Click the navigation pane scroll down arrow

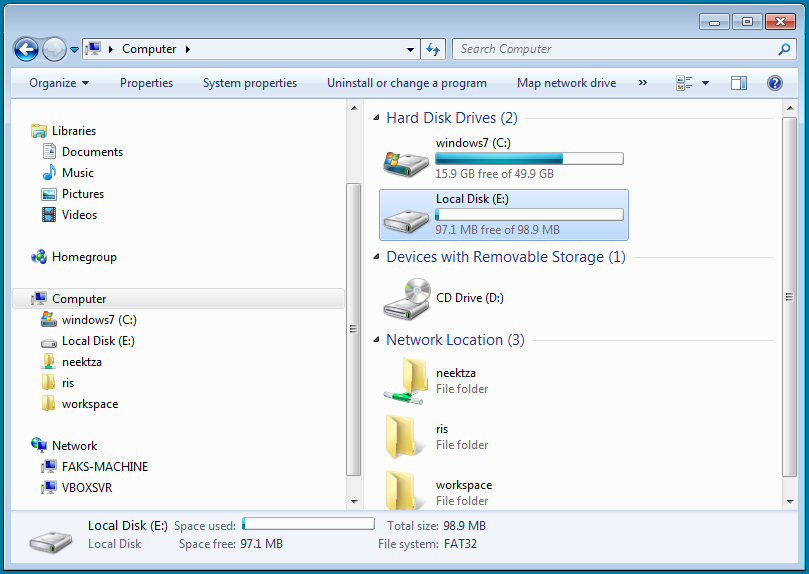pos(354,501)
